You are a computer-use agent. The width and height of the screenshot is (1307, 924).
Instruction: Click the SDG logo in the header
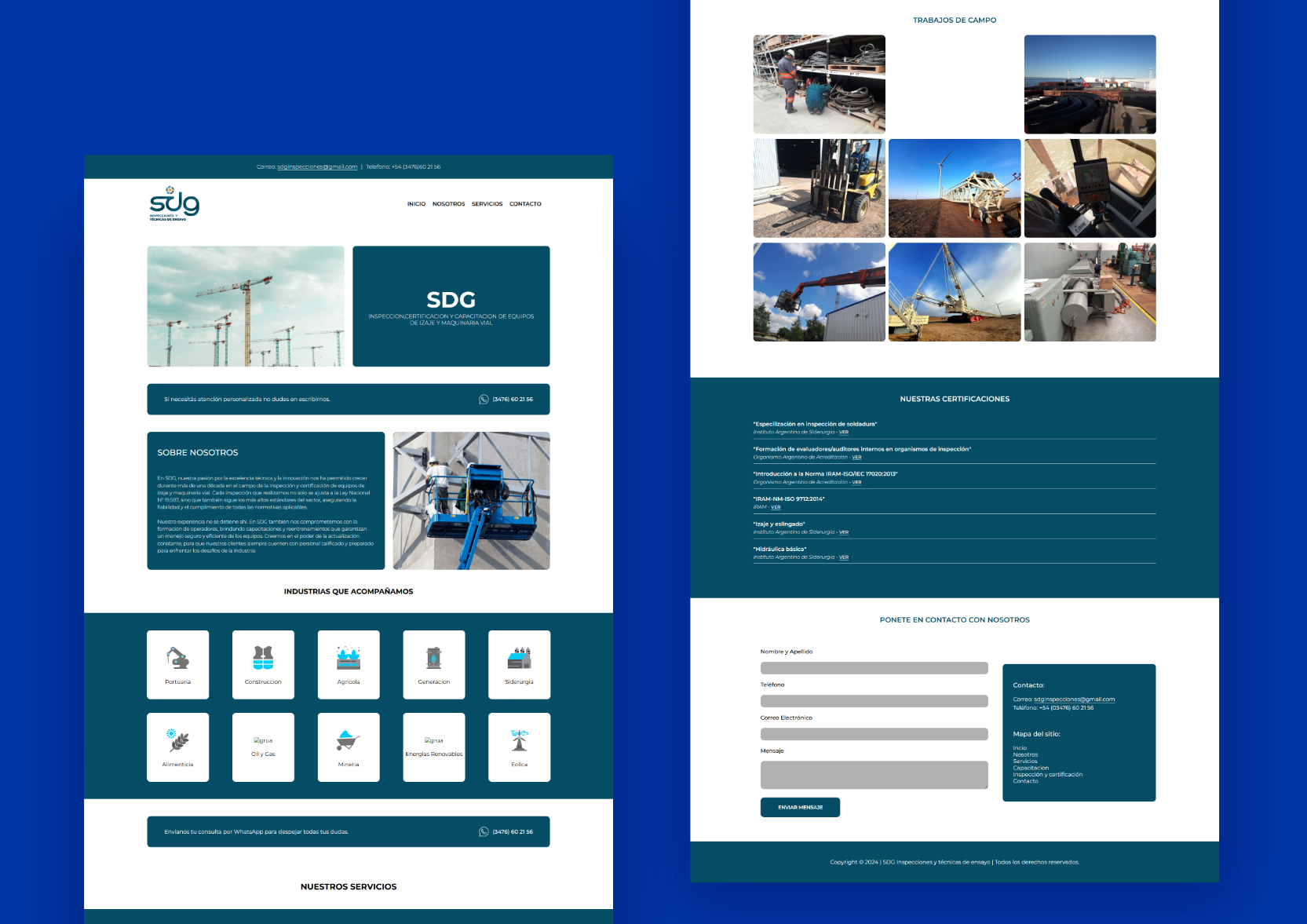click(x=174, y=204)
